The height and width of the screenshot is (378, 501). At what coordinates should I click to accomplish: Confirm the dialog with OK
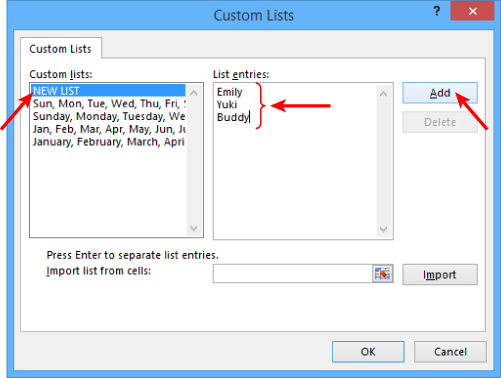pos(368,352)
